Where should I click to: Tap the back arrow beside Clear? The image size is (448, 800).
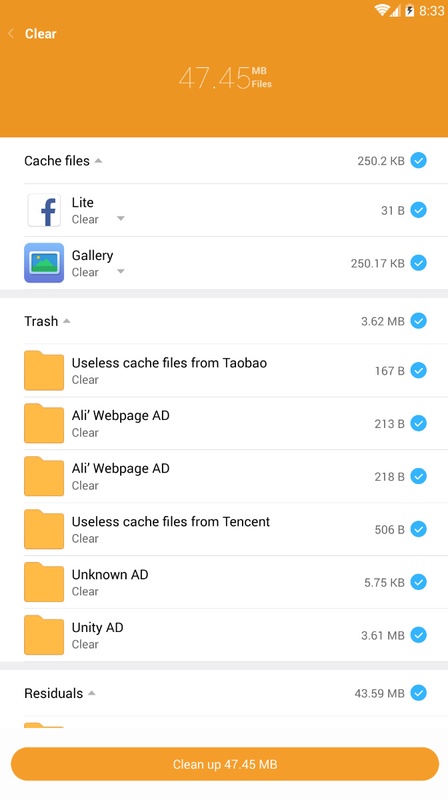click(x=11, y=34)
